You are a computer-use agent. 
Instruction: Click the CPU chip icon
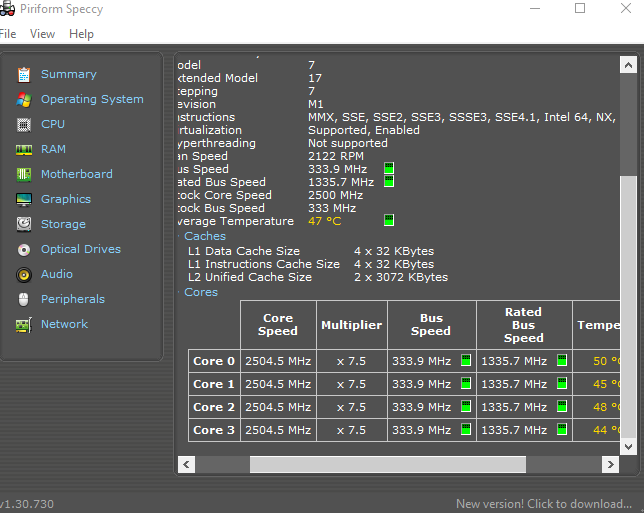coord(24,124)
